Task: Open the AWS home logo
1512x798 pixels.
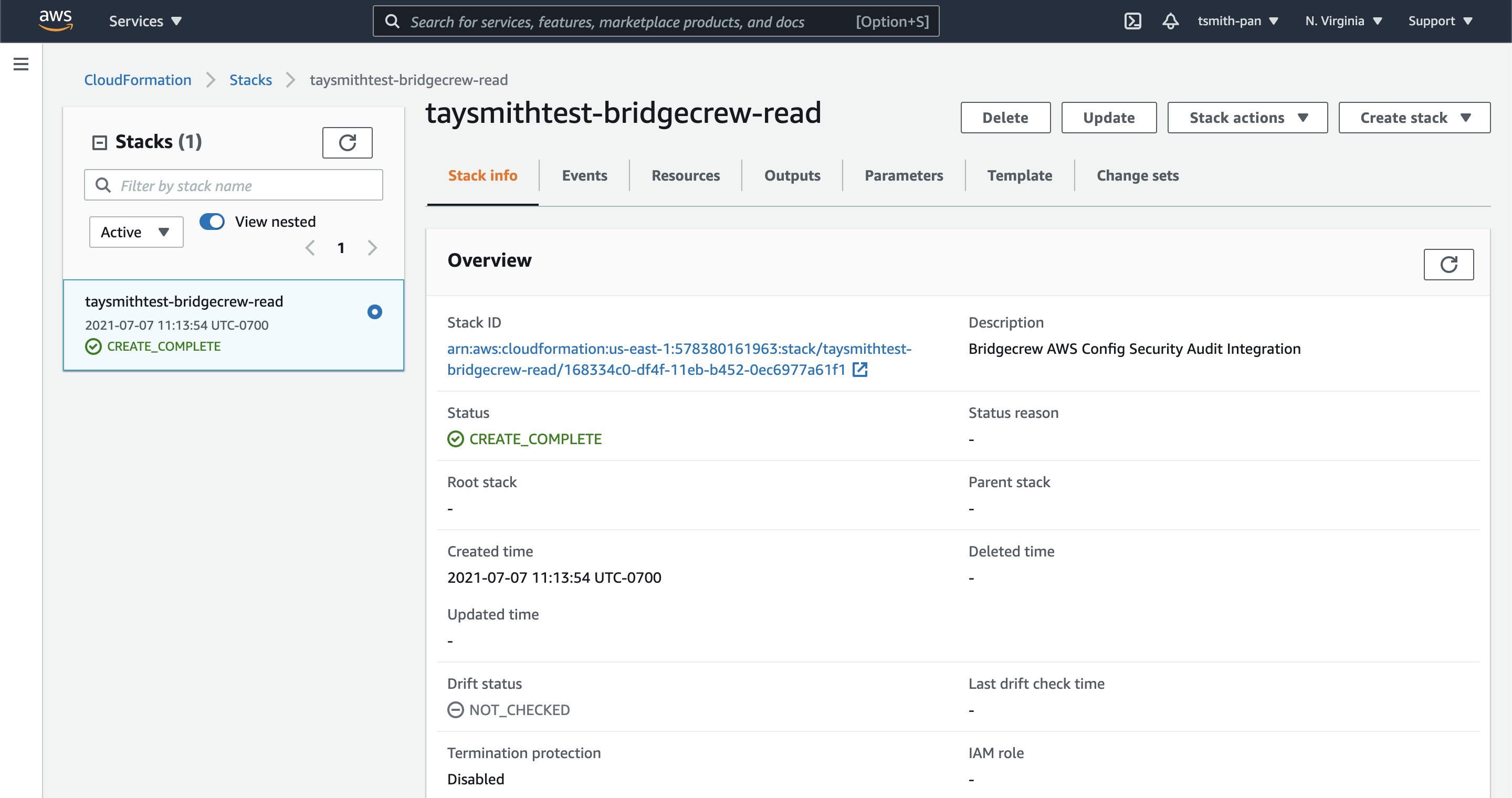Action: tap(55, 20)
